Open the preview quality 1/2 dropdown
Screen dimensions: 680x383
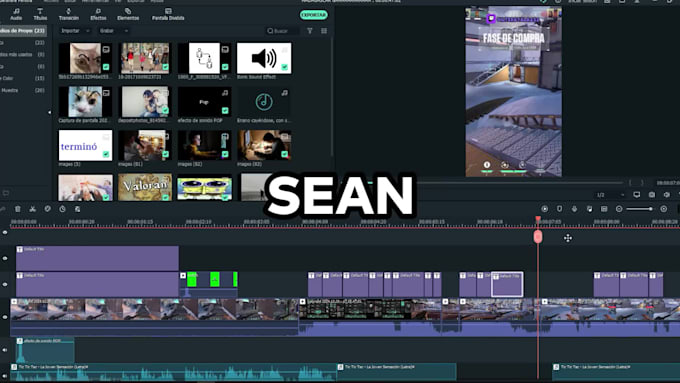pyautogui.click(x=610, y=195)
